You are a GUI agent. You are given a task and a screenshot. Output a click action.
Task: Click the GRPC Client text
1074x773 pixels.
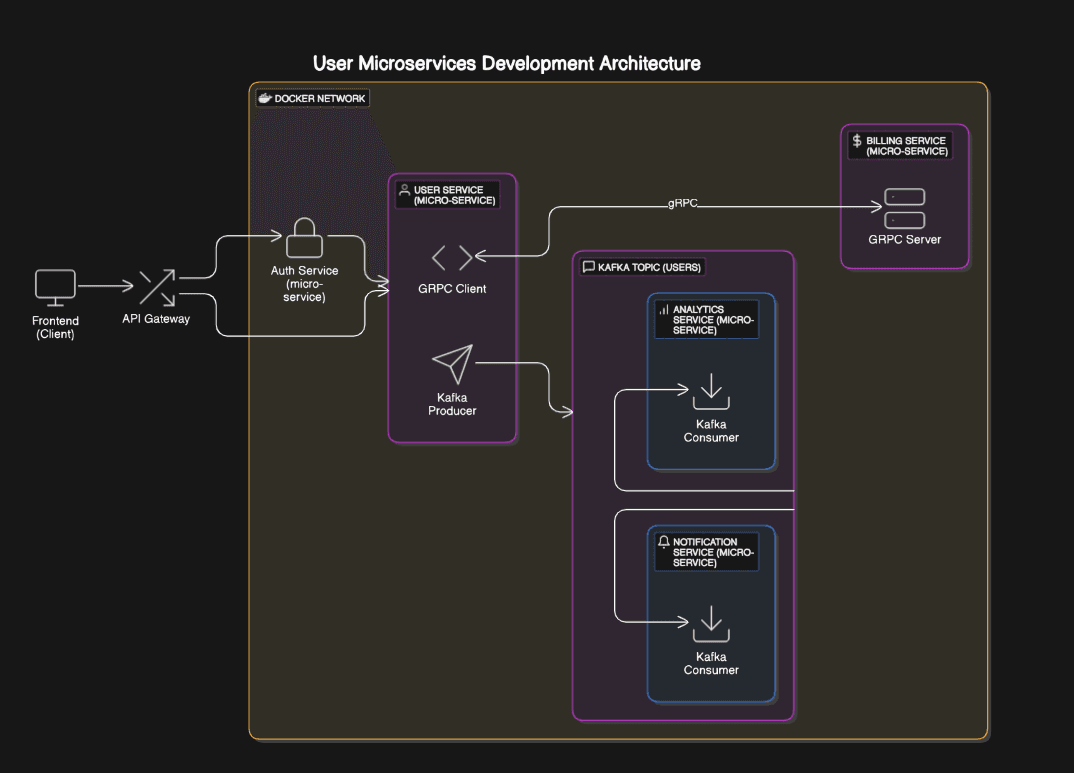coord(452,289)
